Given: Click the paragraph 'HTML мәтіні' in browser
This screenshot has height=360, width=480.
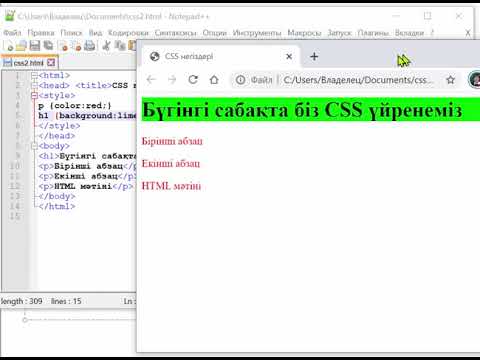Looking at the screenshot, I should pyautogui.click(x=171, y=186).
